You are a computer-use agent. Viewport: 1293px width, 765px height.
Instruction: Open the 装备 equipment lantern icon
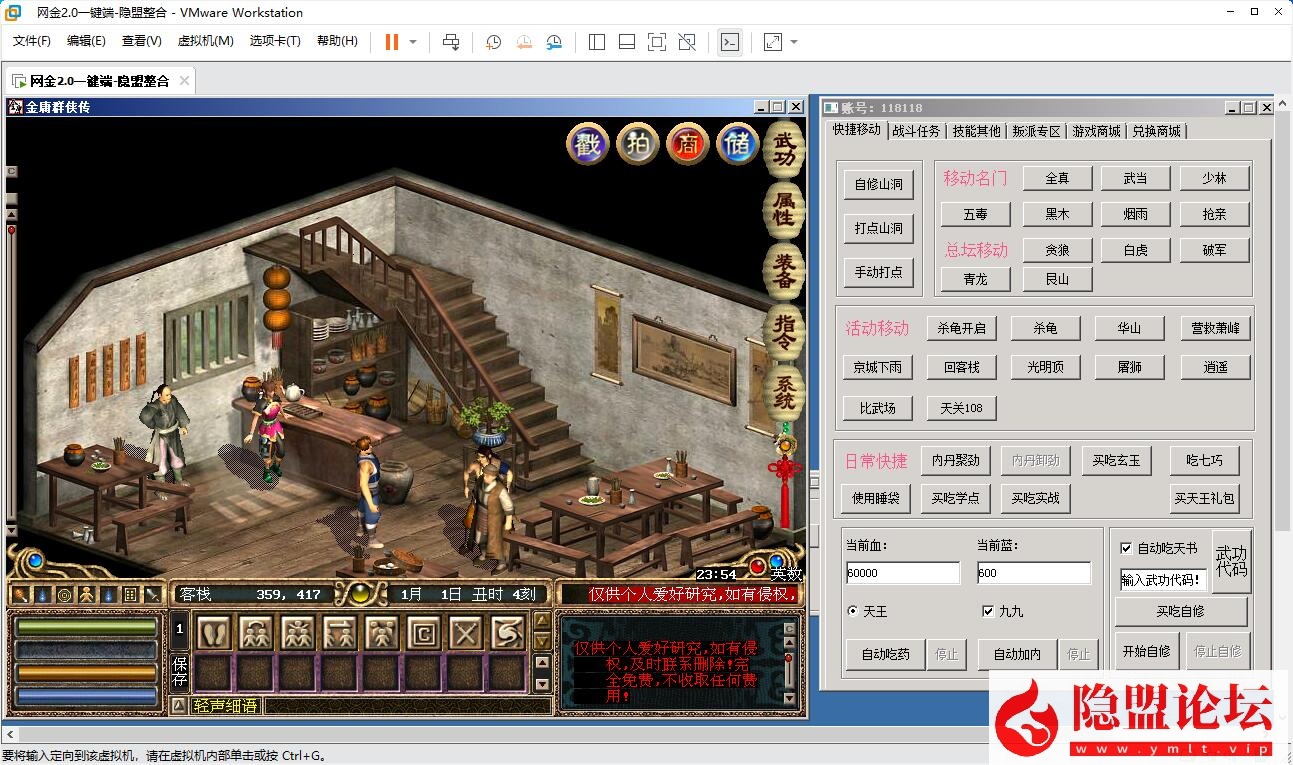[x=785, y=270]
